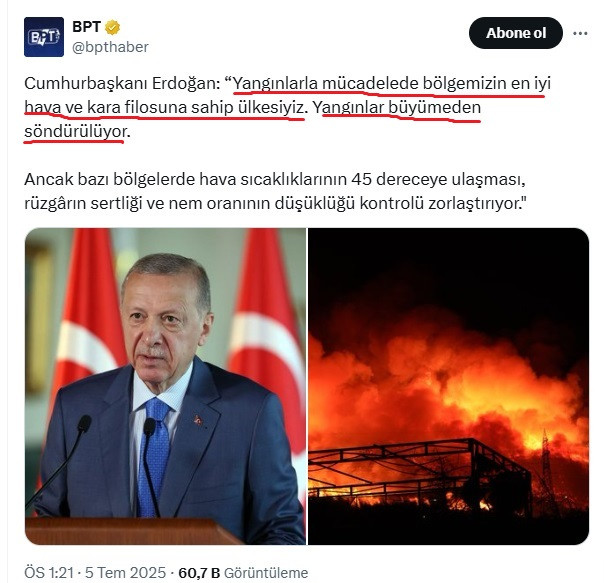Click the 'kontrolü zorlaştırıyor' closing text
The width and height of the screenshot is (604, 583).
point(443,203)
